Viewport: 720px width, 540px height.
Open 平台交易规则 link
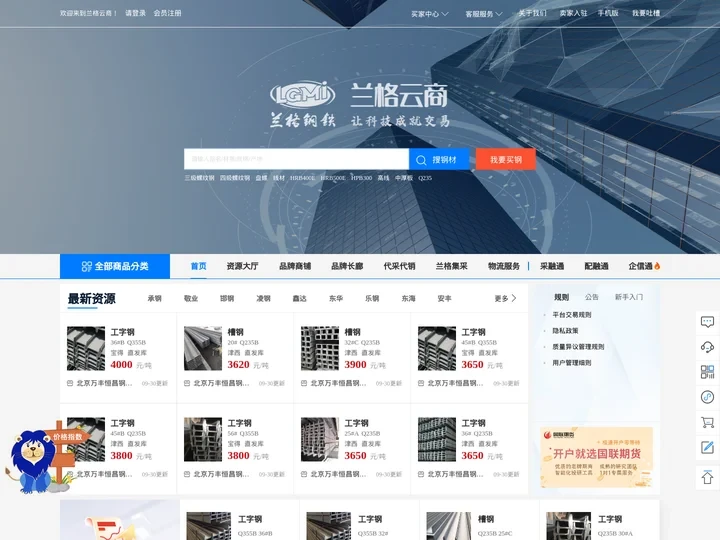(572, 315)
